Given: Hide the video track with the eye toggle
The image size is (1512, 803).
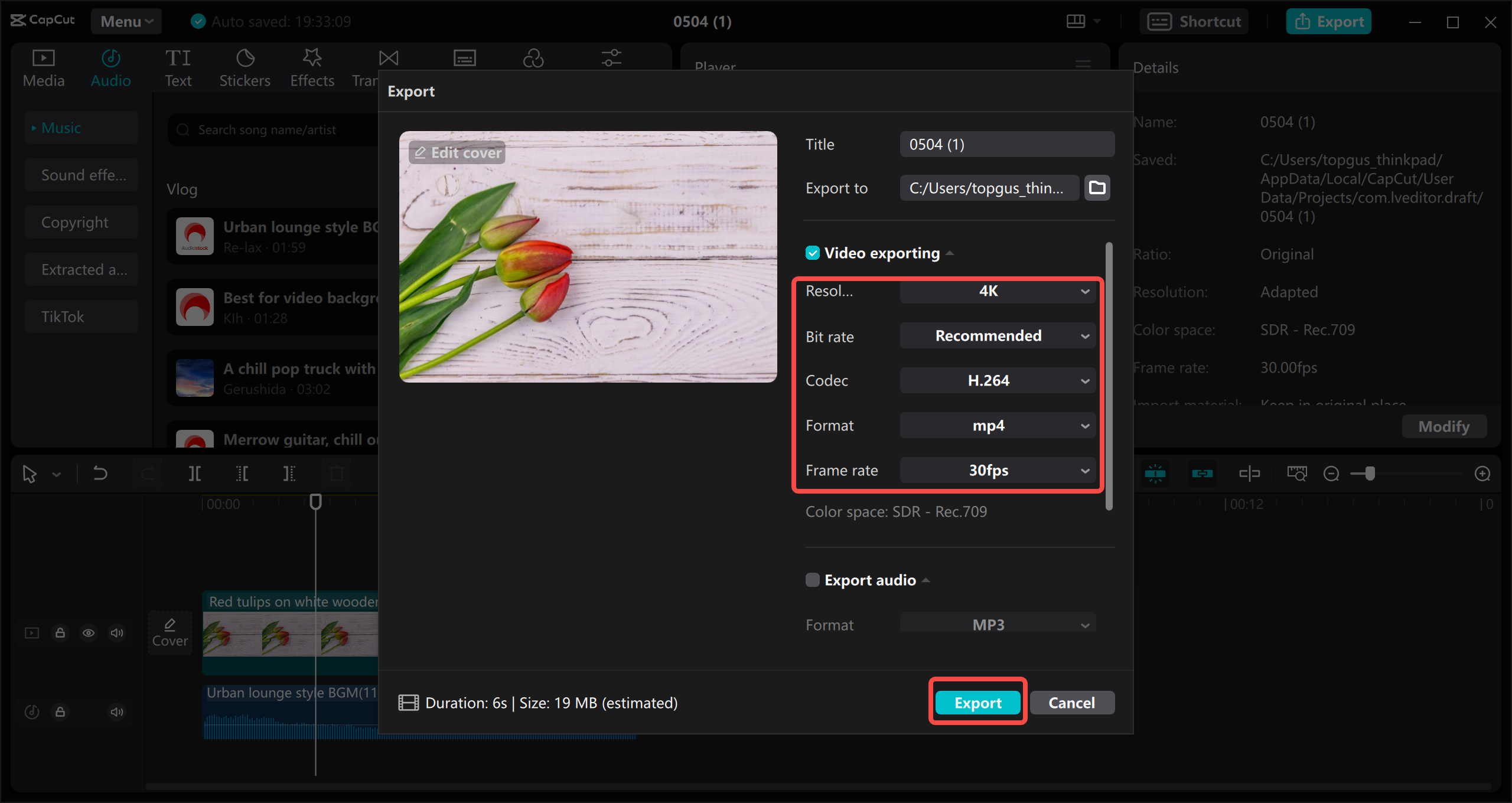Looking at the screenshot, I should coord(89,632).
